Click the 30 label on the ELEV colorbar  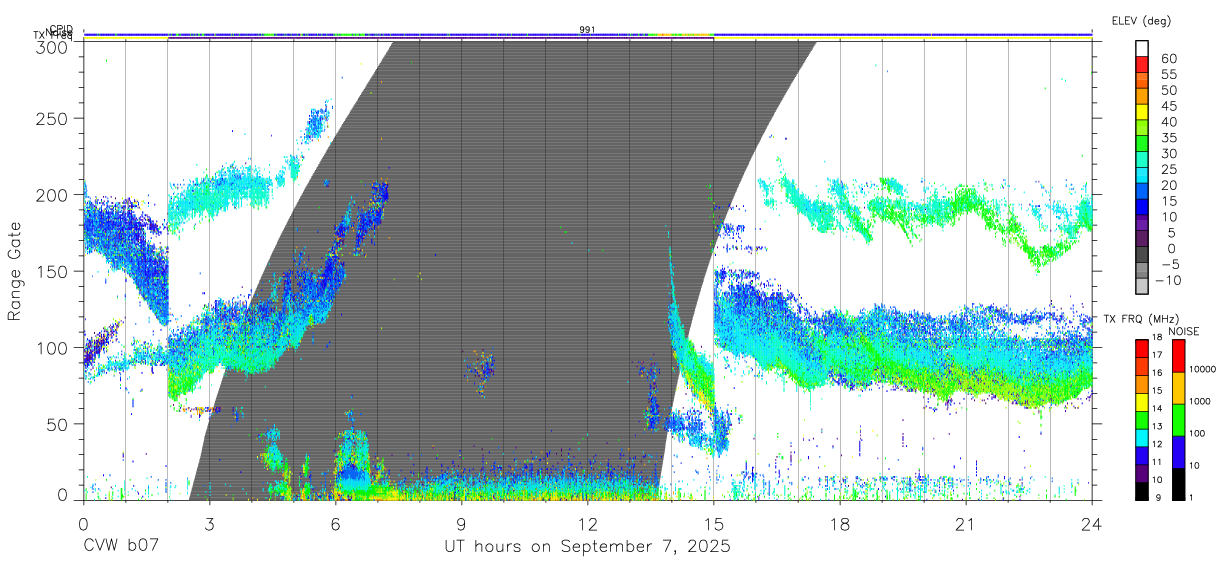(x=1168, y=154)
